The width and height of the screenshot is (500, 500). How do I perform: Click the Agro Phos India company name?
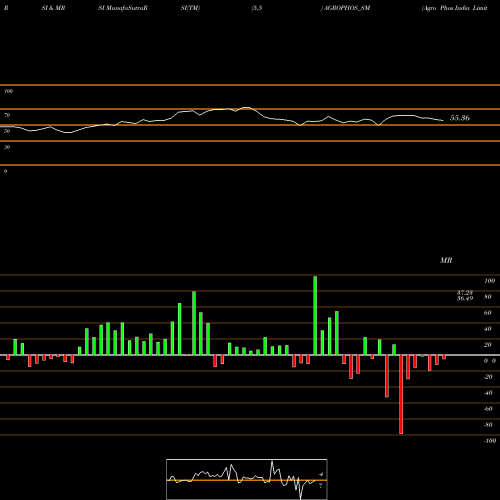point(455,8)
